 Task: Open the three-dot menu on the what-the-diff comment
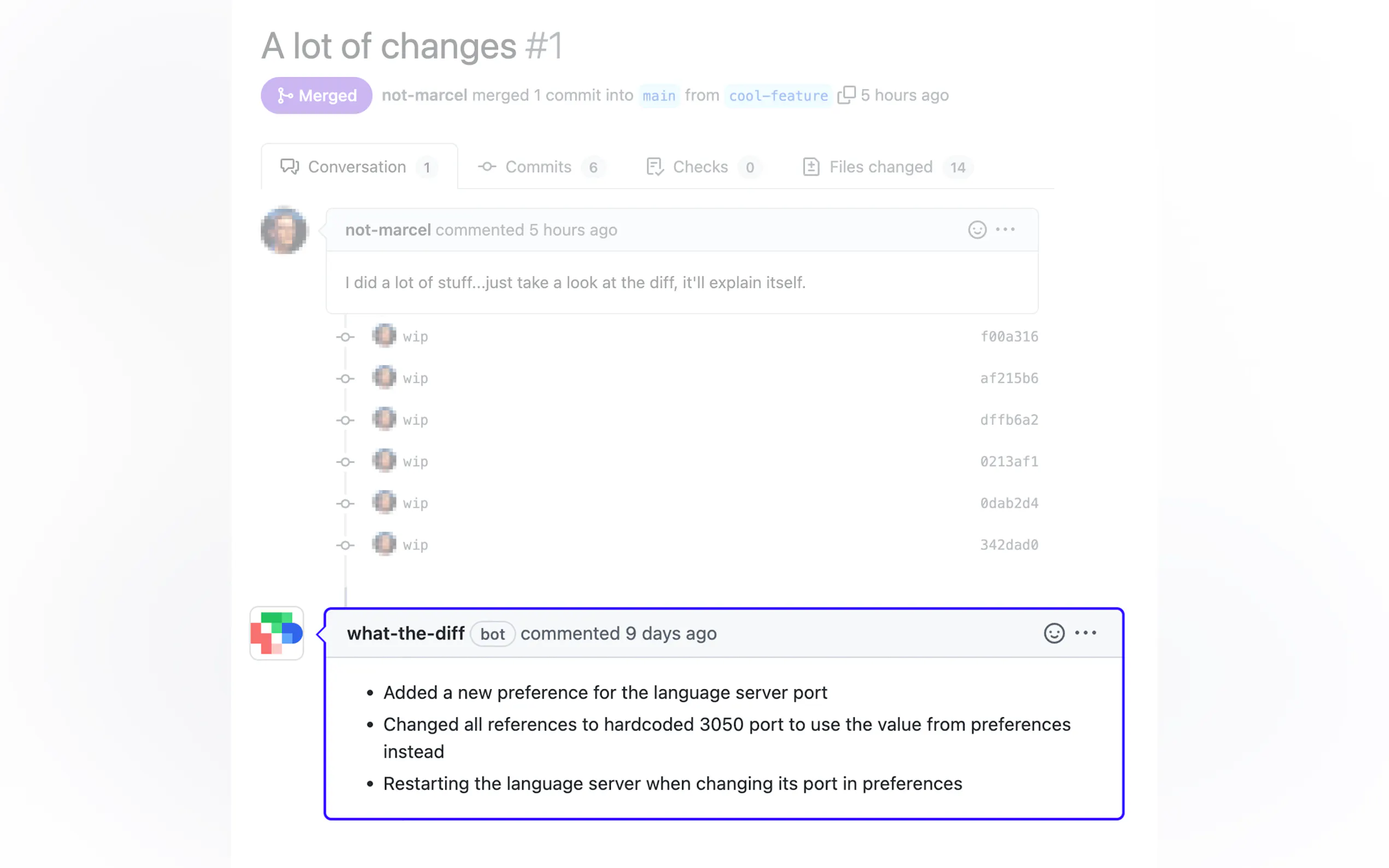coord(1085,633)
